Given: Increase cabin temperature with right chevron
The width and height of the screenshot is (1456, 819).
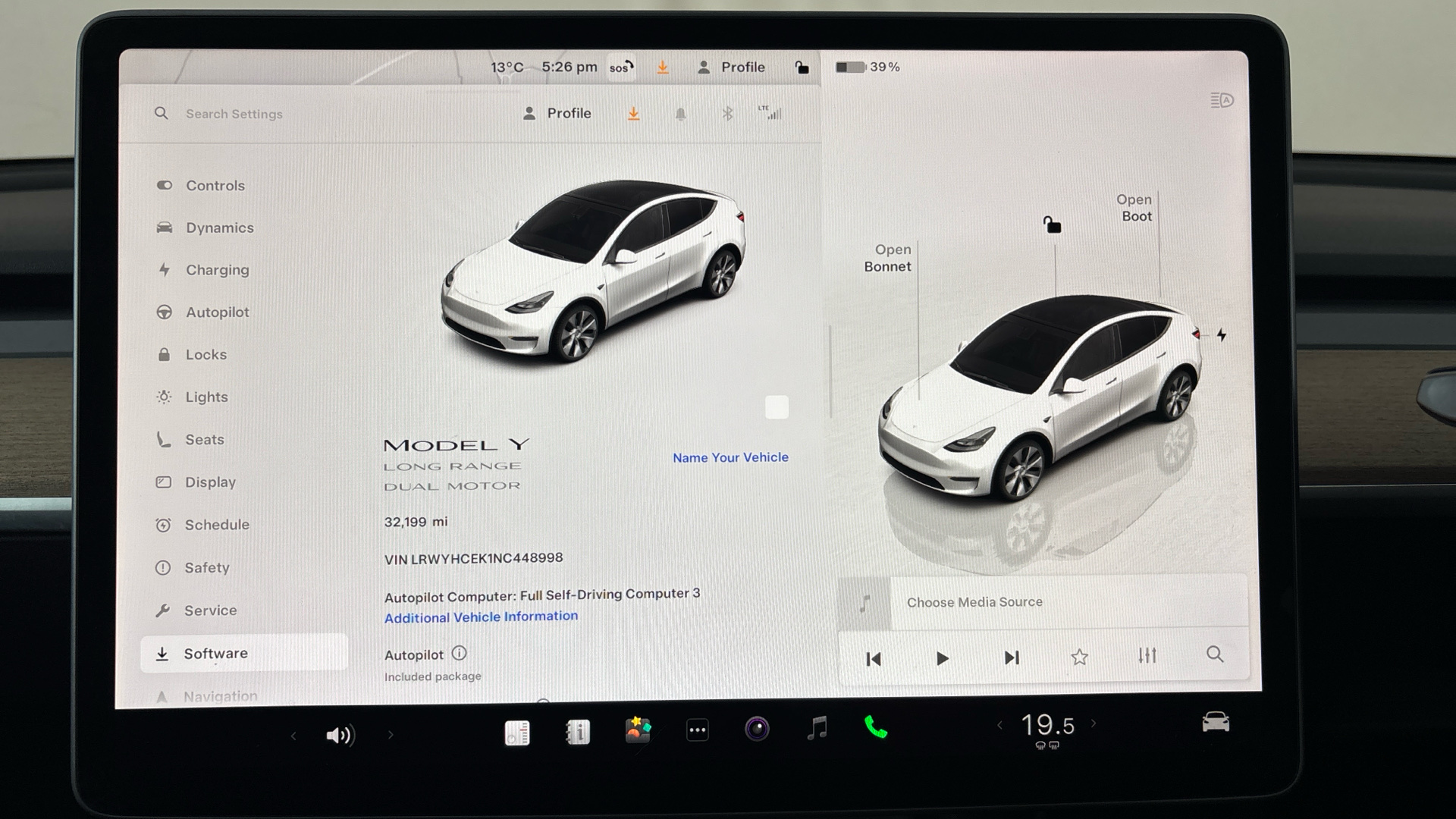Looking at the screenshot, I should (x=1094, y=723).
